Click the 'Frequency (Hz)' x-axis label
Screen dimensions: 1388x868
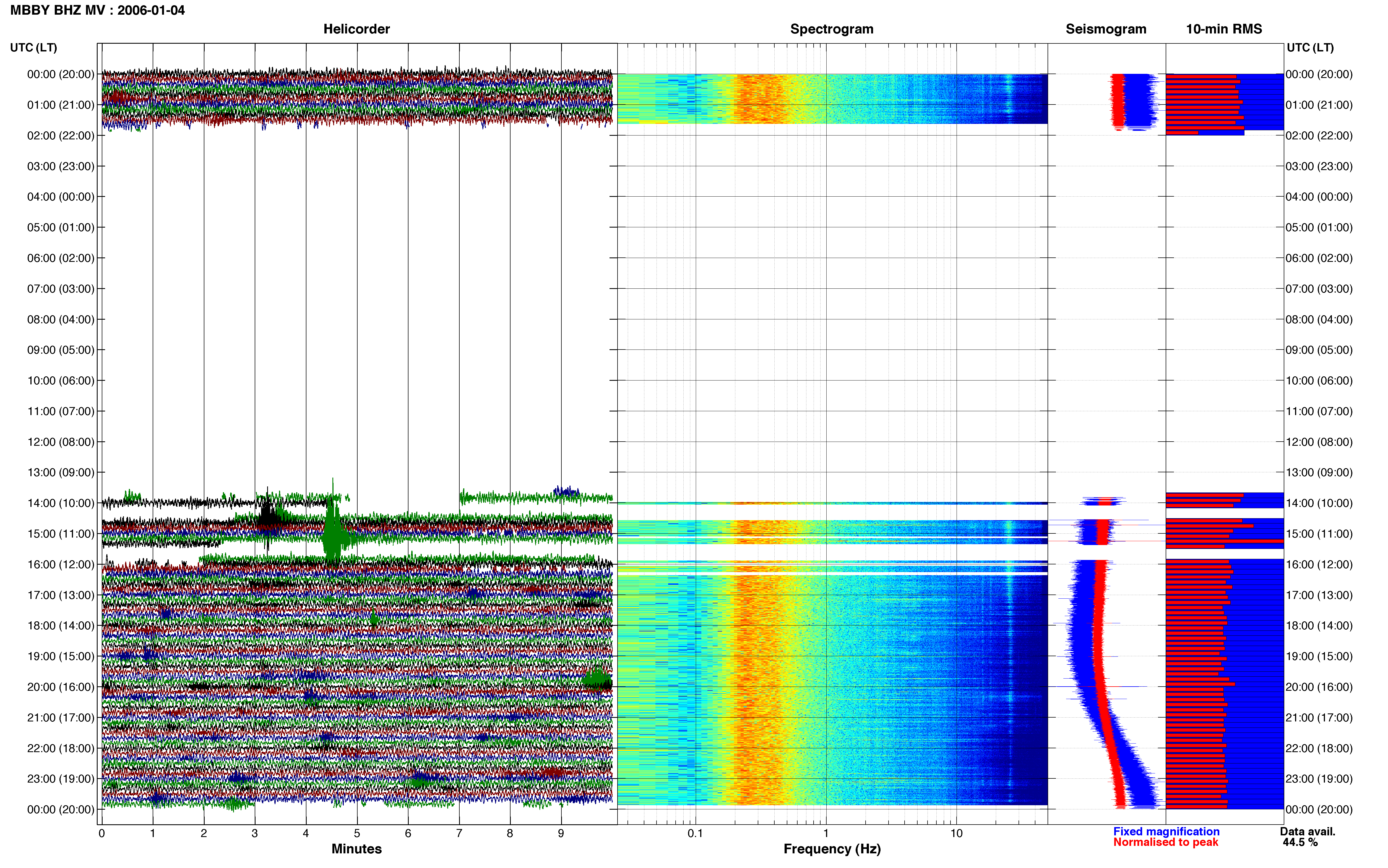(832, 849)
